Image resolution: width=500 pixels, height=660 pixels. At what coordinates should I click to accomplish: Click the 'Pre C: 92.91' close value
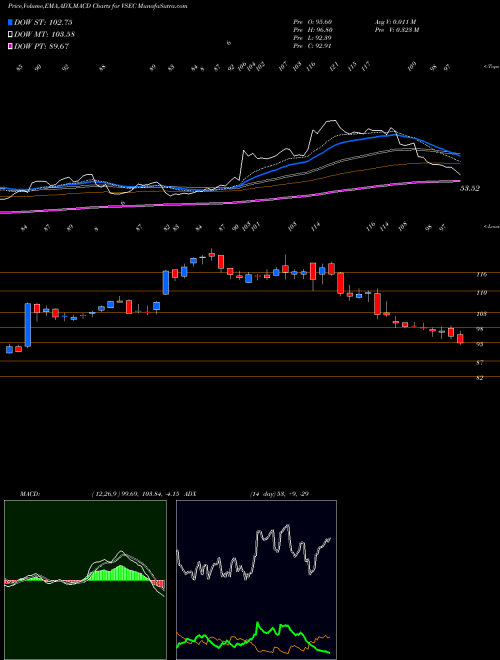pyautogui.click(x=313, y=46)
